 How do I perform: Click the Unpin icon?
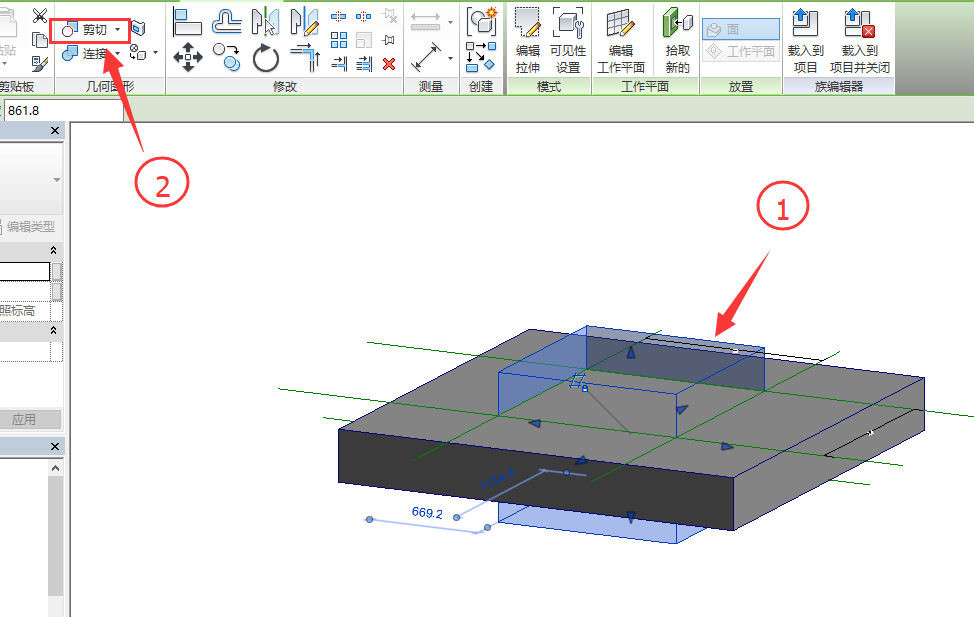tap(389, 16)
